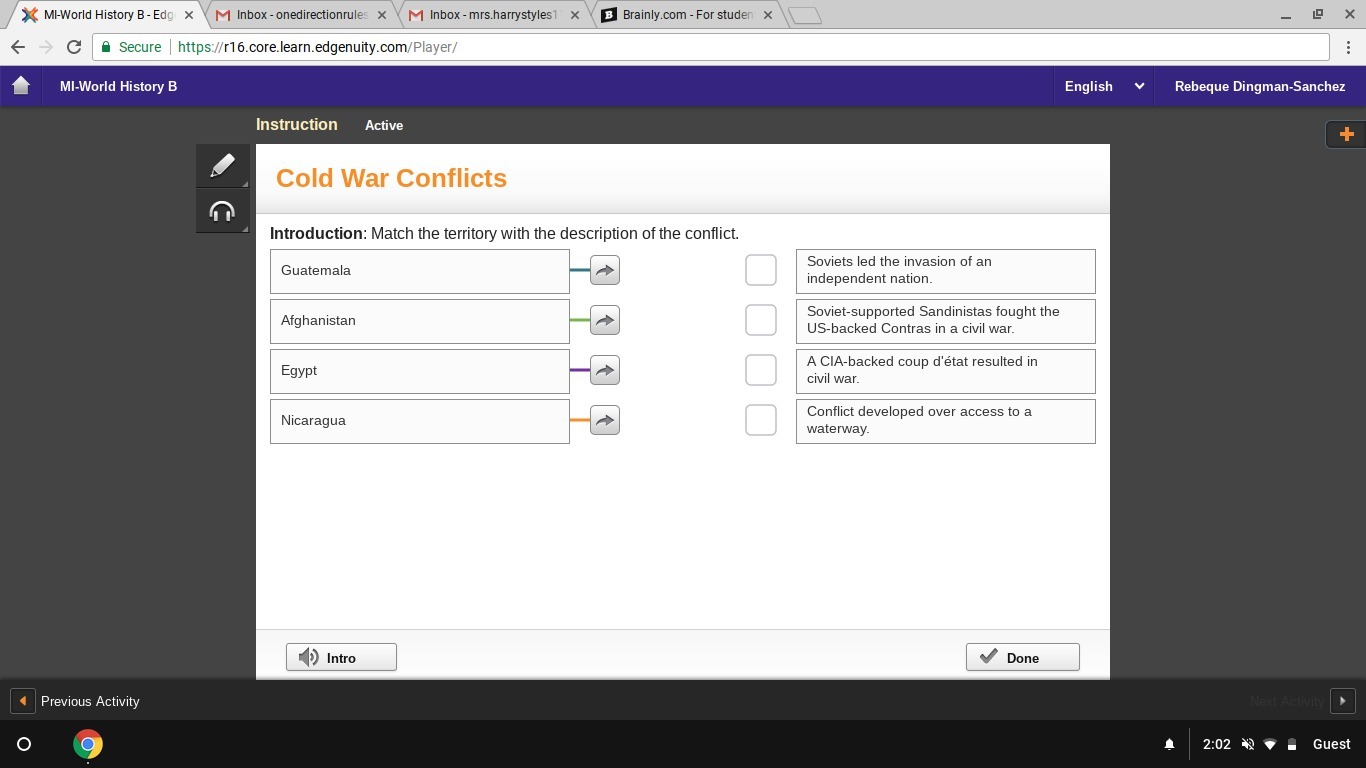The height and width of the screenshot is (768, 1366).
Task: Click the CIA-backed coup description
Action: click(946, 371)
